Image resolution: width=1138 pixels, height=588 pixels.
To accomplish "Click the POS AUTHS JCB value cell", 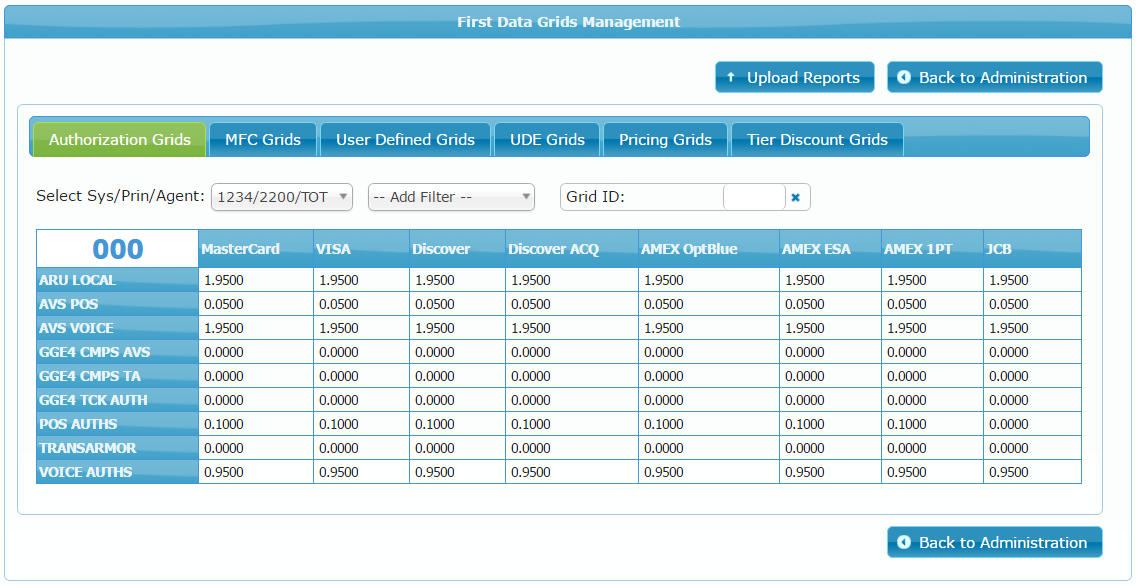I will point(1033,424).
